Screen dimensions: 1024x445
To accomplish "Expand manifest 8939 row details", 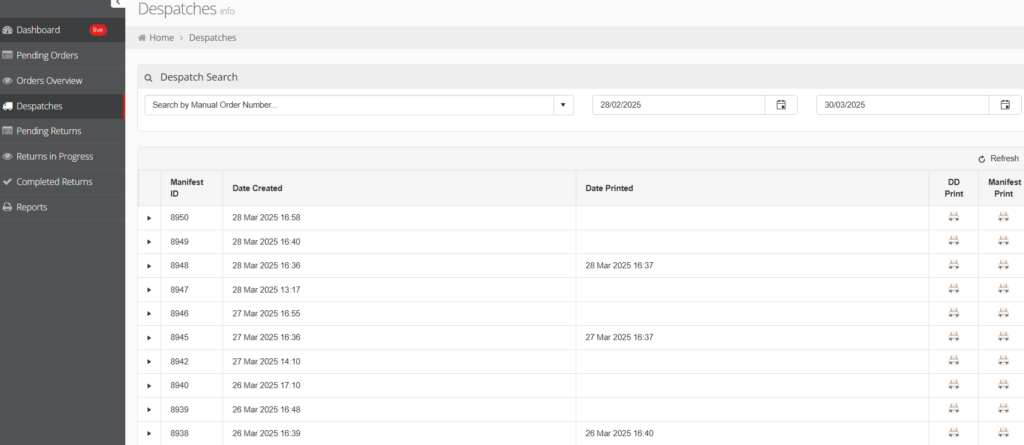I will (149, 410).
